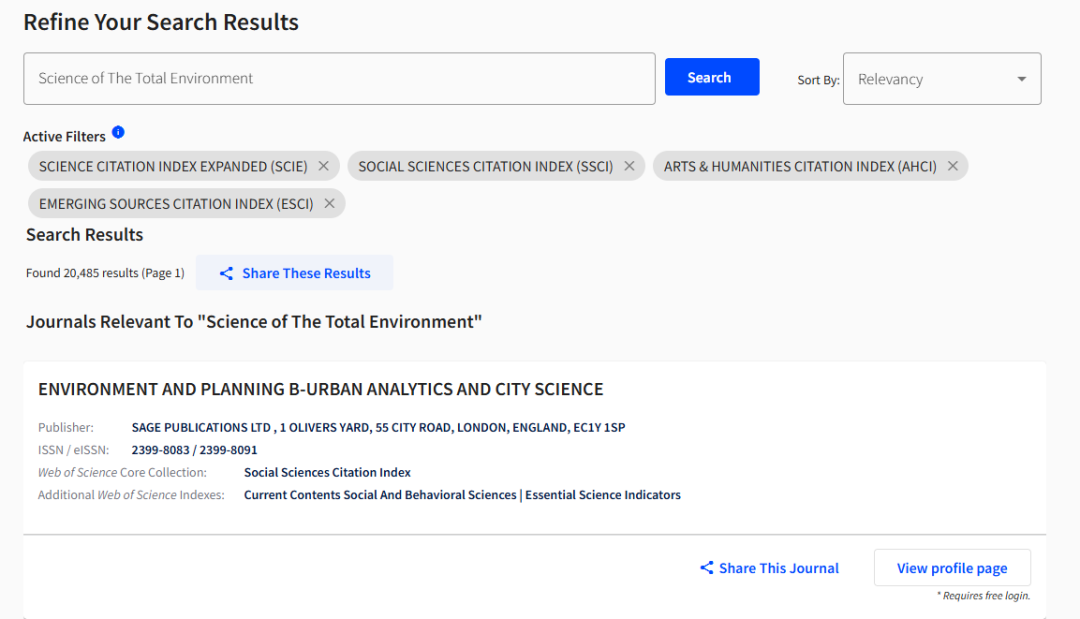The image size is (1080, 619).
Task: Click the SAGE Publications publisher address text
Action: pos(378,428)
